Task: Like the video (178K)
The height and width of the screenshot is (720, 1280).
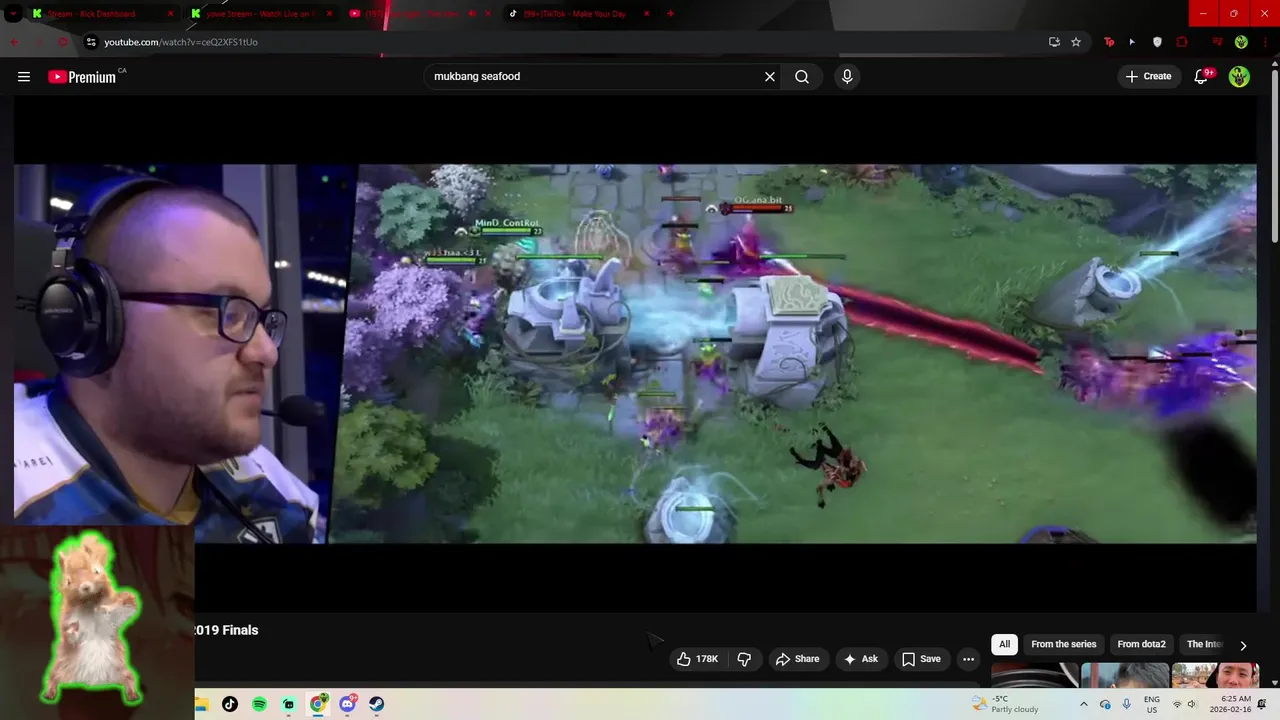Action: pyautogui.click(x=698, y=659)
